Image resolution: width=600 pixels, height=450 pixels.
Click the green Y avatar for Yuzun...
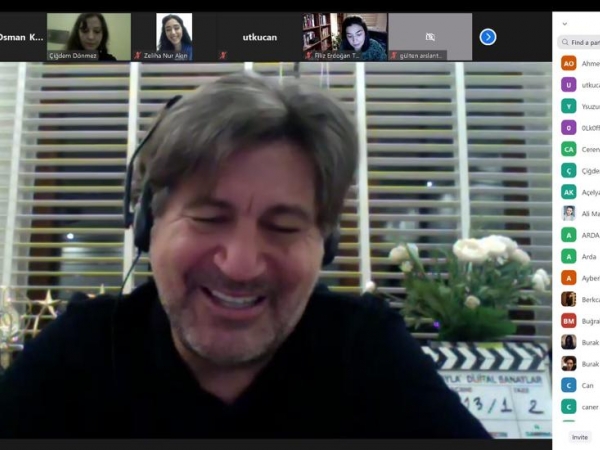(569, 106)
